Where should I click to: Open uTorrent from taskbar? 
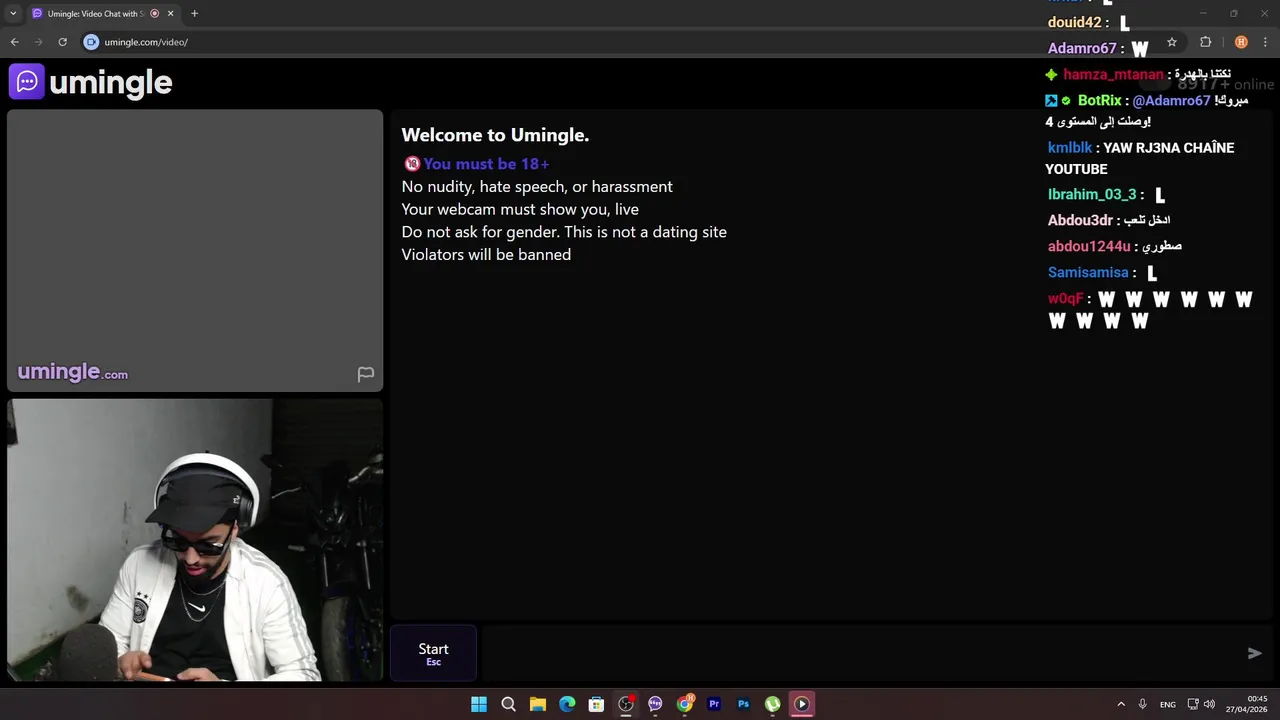click(x=772, y=704)
